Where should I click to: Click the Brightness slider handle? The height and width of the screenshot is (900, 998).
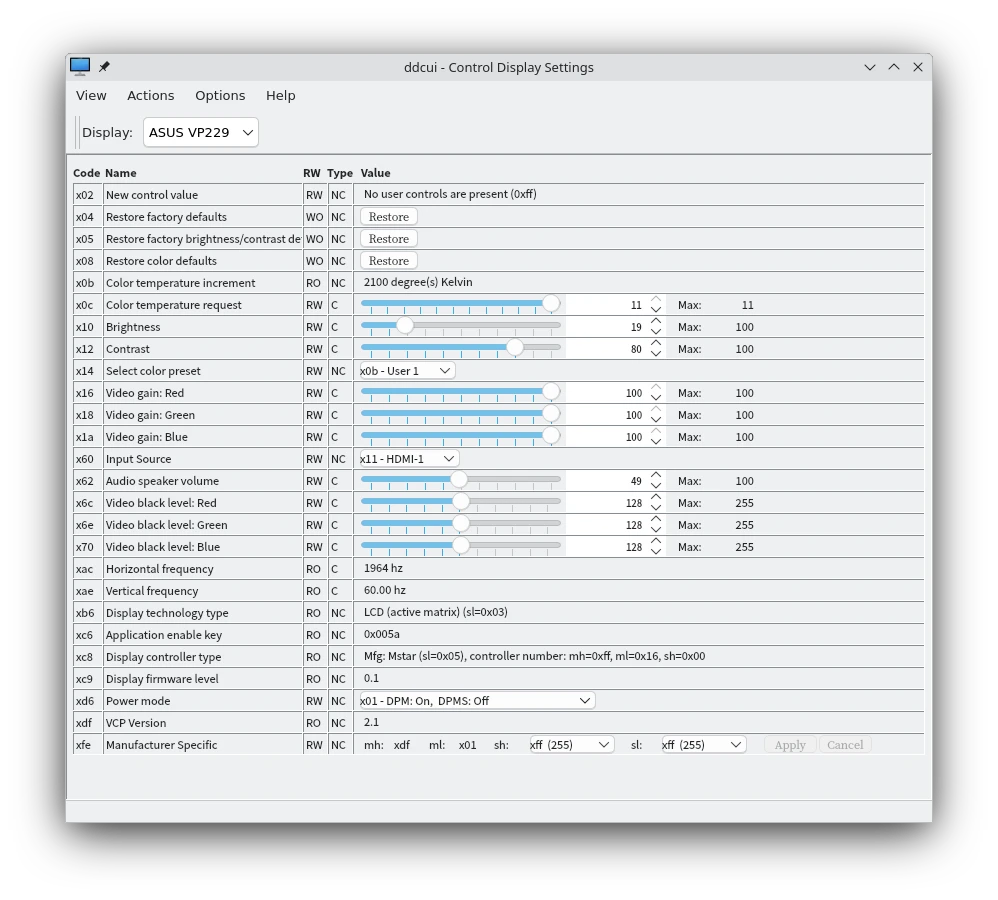[x=404, y=325]
